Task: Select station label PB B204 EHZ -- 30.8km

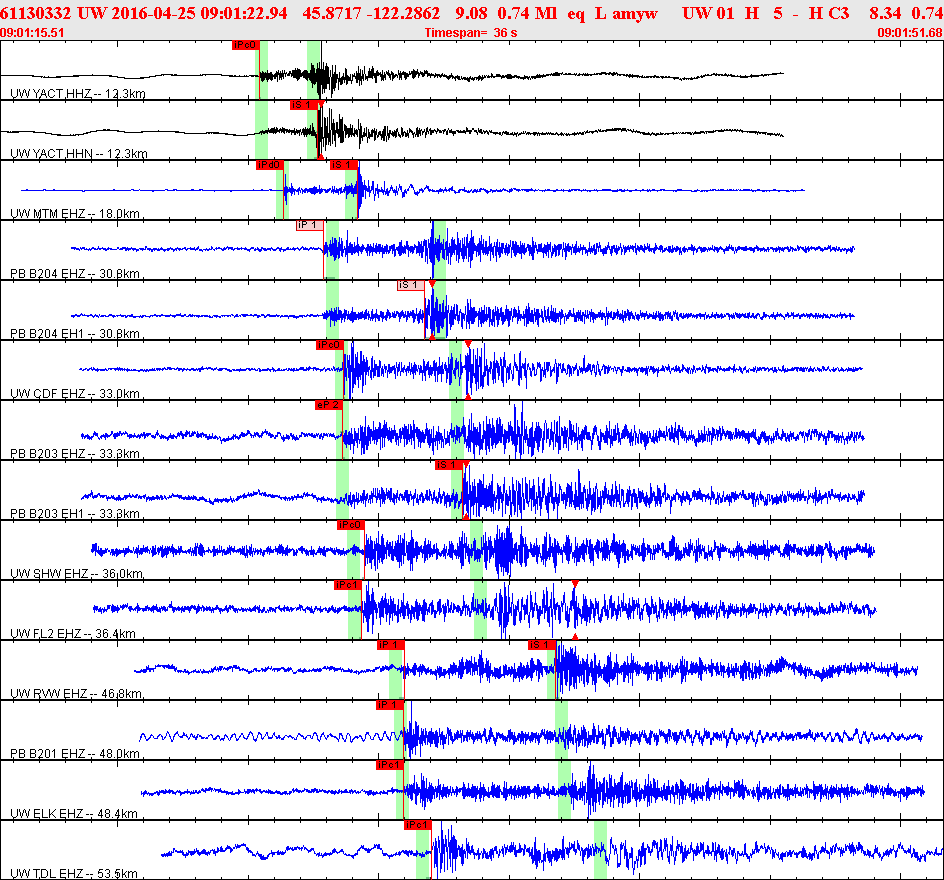Action: click(75, 274)
